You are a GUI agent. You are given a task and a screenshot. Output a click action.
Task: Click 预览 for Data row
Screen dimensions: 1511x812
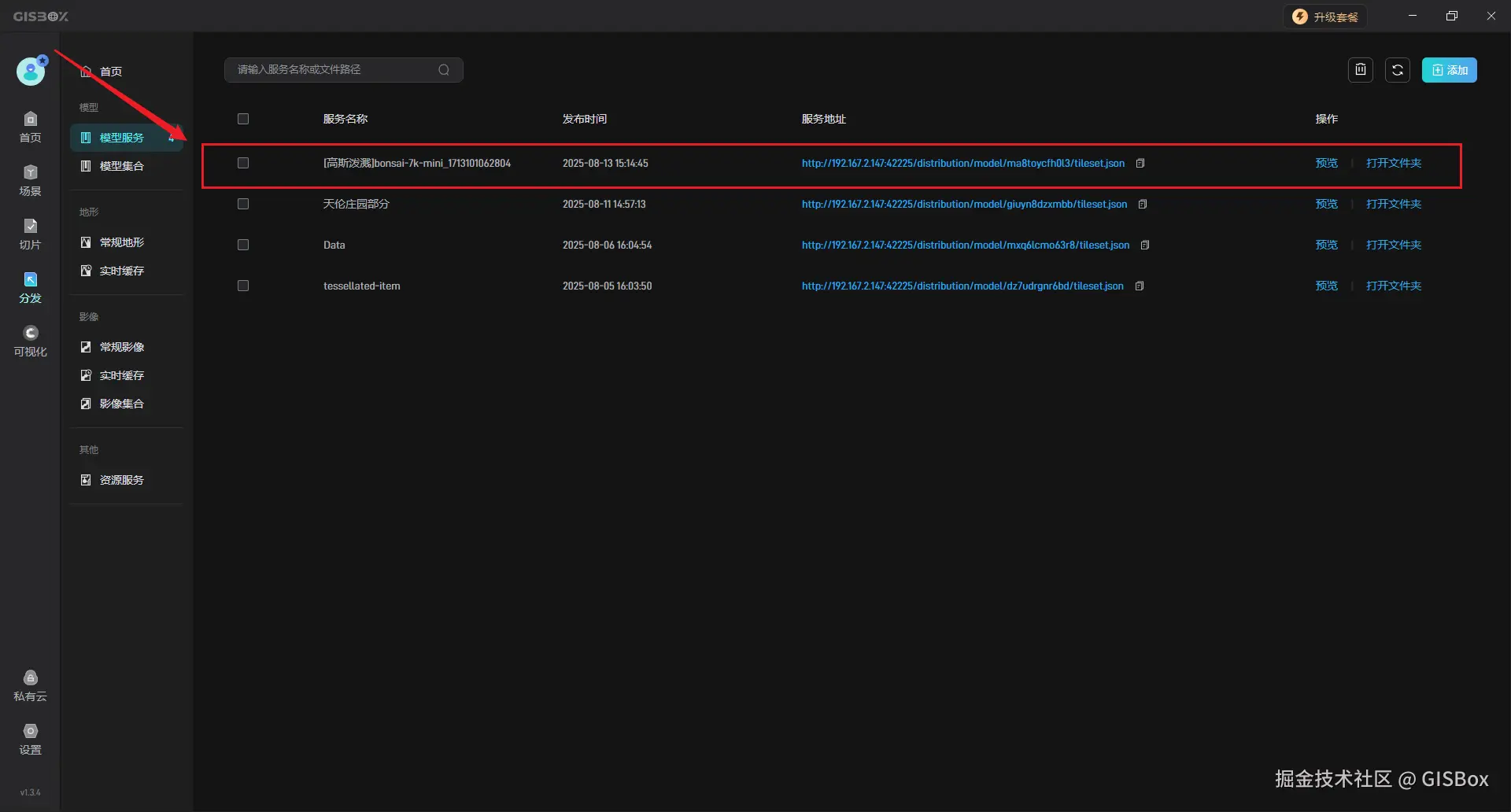(x=1326, y=245)
